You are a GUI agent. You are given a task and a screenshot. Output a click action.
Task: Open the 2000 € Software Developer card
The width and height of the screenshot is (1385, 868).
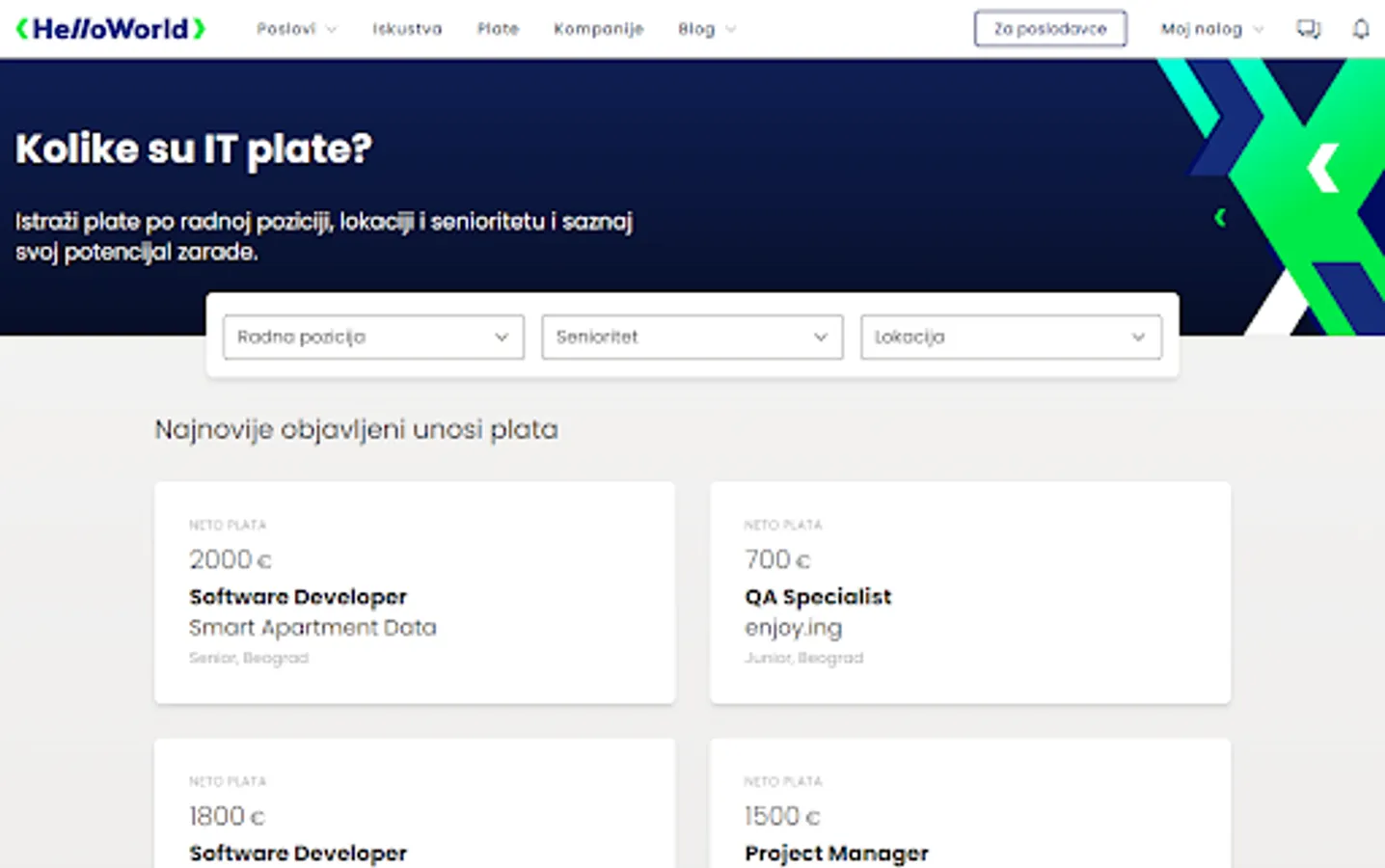(x=415, y=592)
